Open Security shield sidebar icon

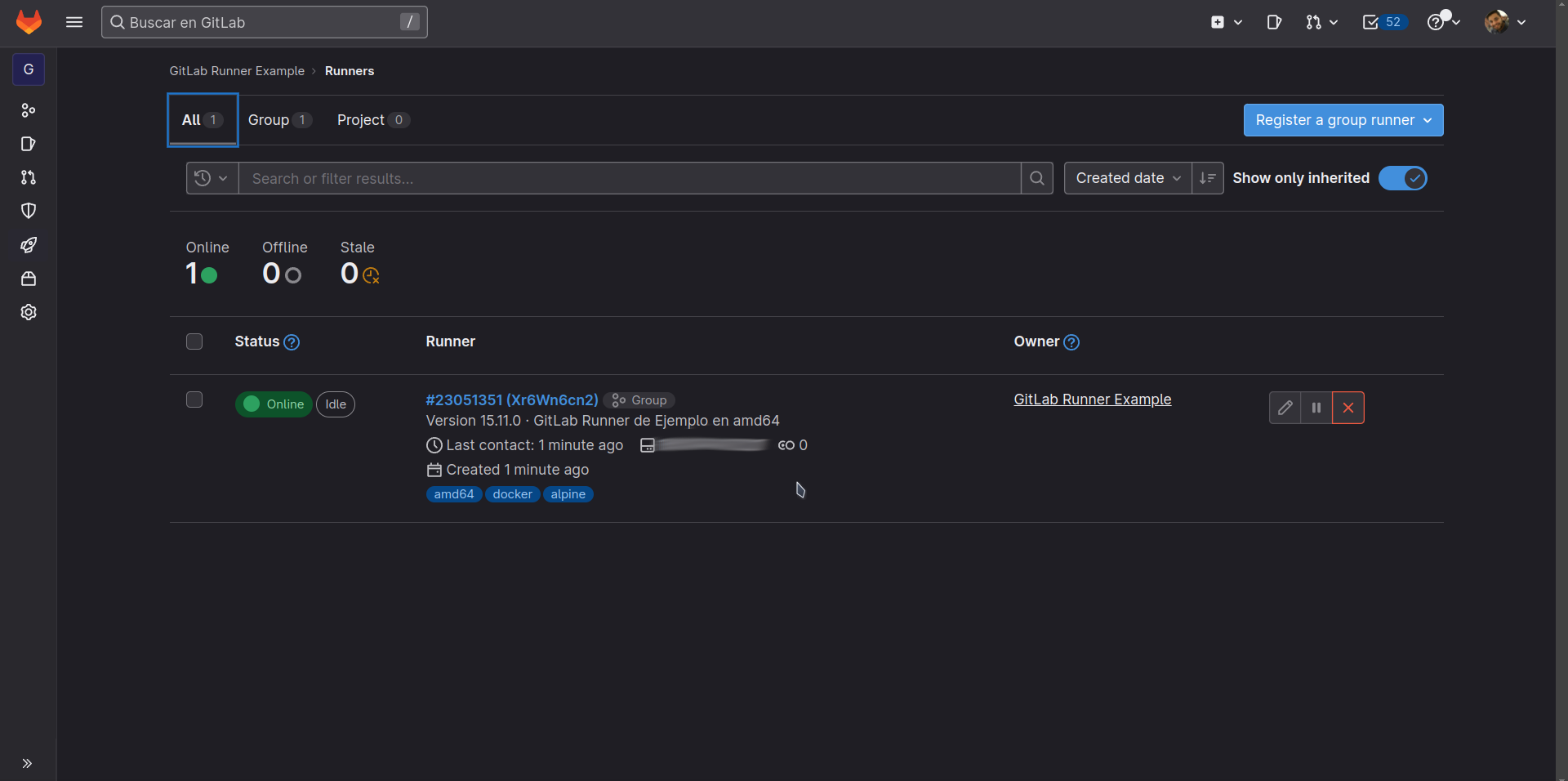29,211
